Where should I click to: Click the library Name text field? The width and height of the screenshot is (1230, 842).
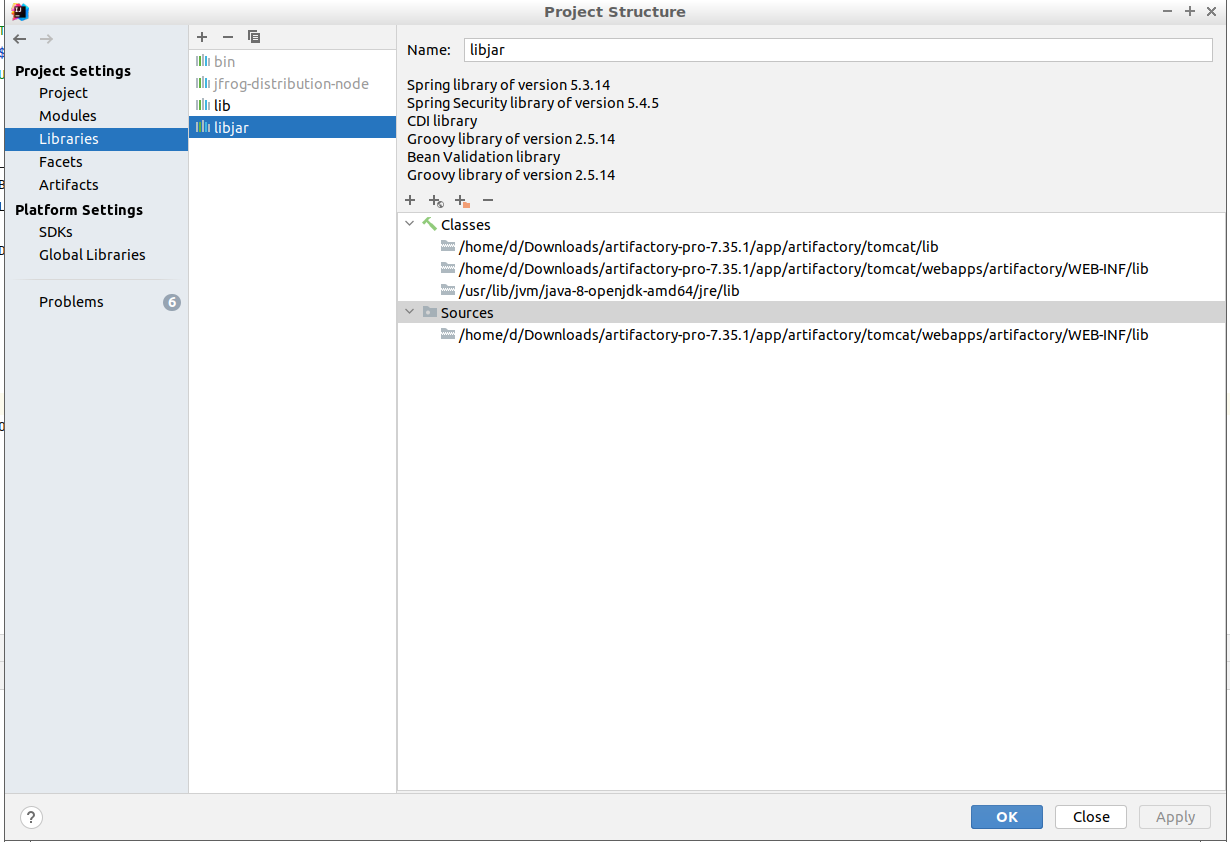click(836, 50)
